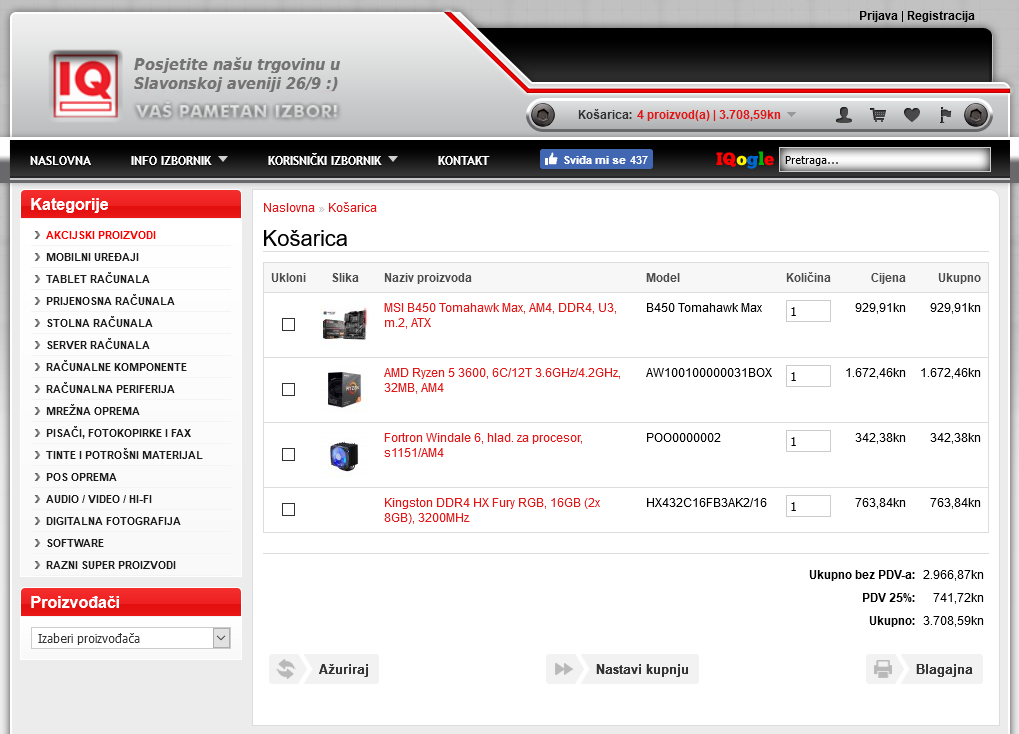
Task: Open POS OPREMA category
Action: (81, 477)
